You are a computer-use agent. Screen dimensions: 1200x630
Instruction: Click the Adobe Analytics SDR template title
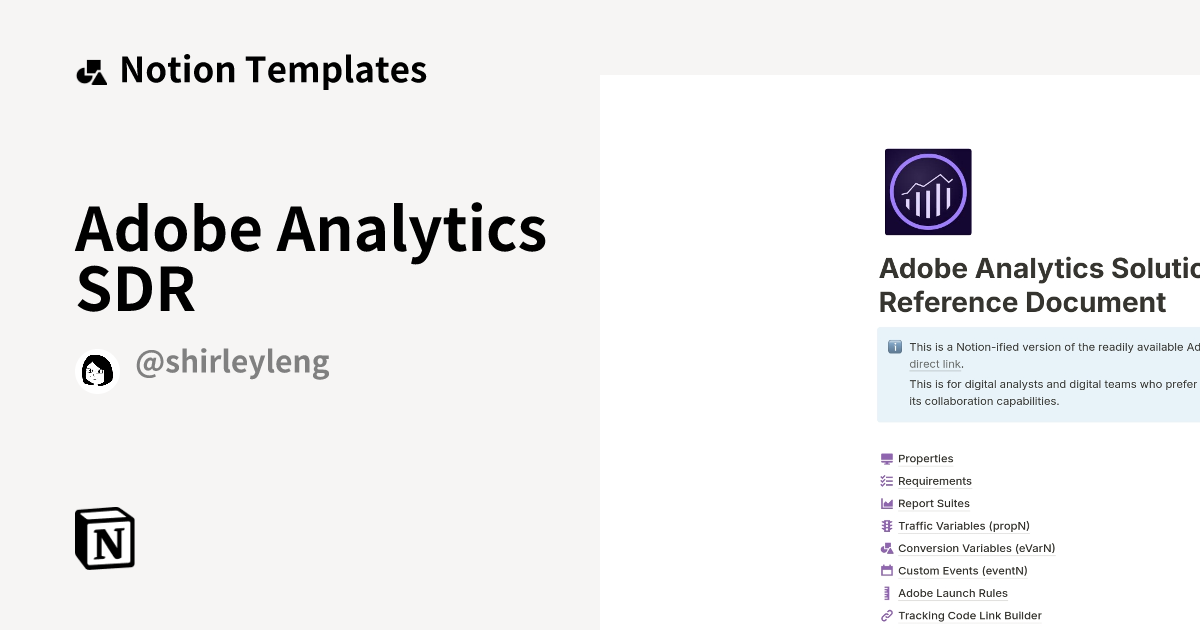coord(310,258)
